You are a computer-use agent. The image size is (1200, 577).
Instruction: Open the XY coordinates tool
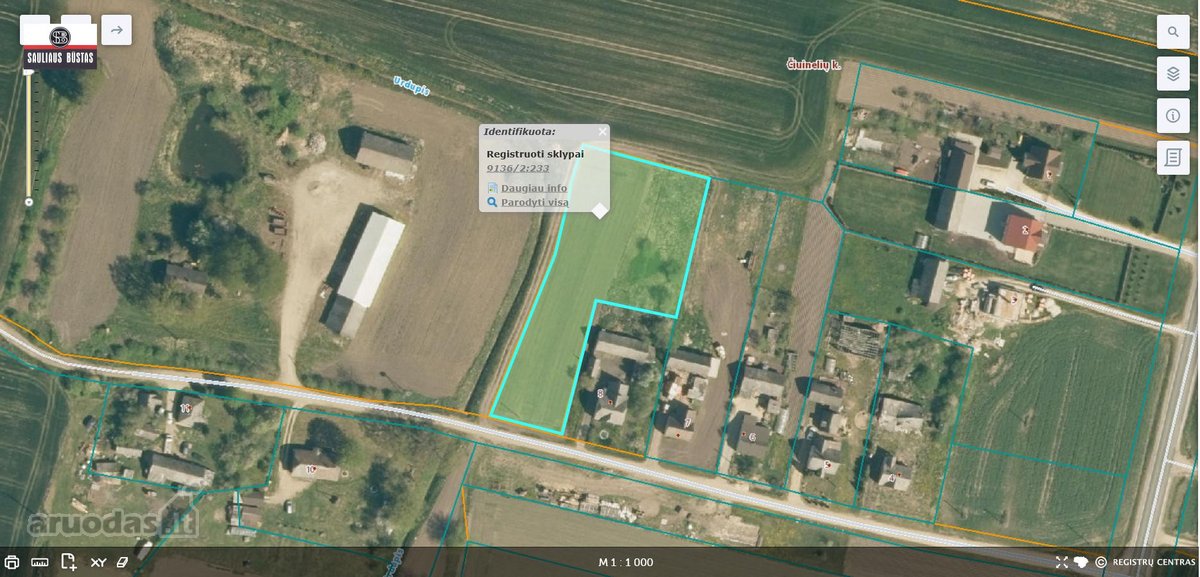(98, 562)
